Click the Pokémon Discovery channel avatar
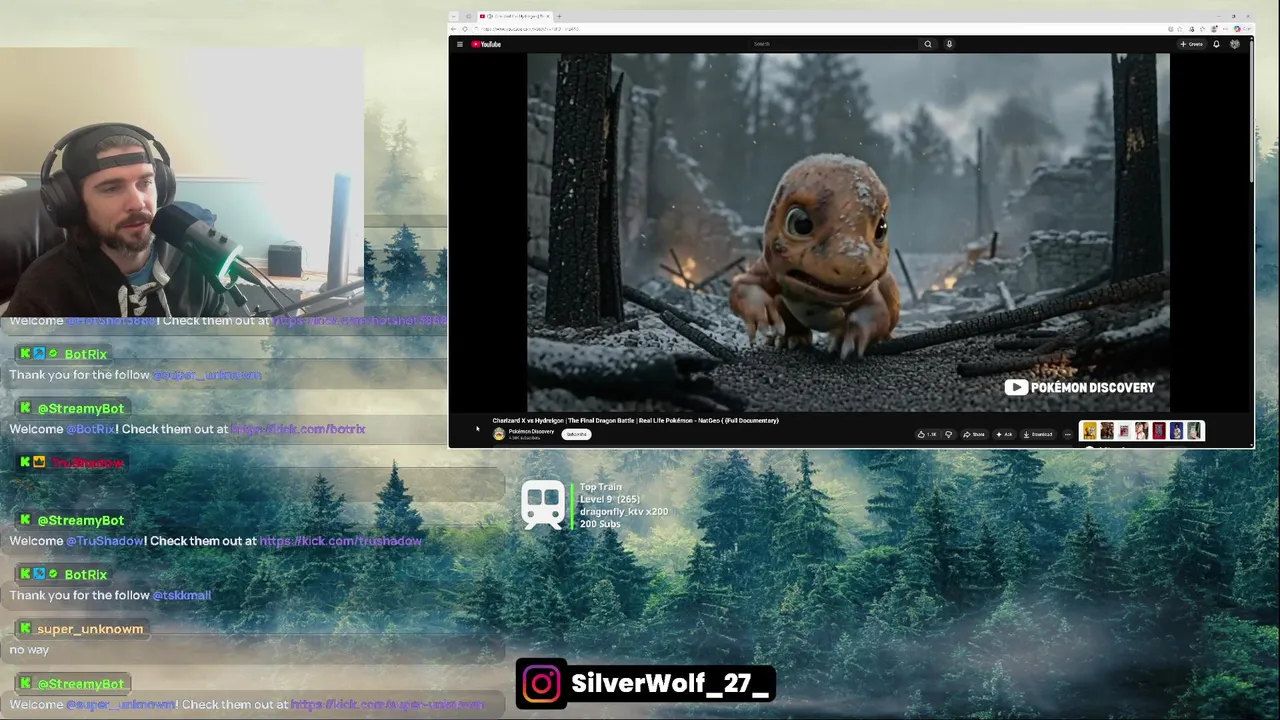This screenshot has height=720, width=1280. pyautogui.click(x=499, y=434)
